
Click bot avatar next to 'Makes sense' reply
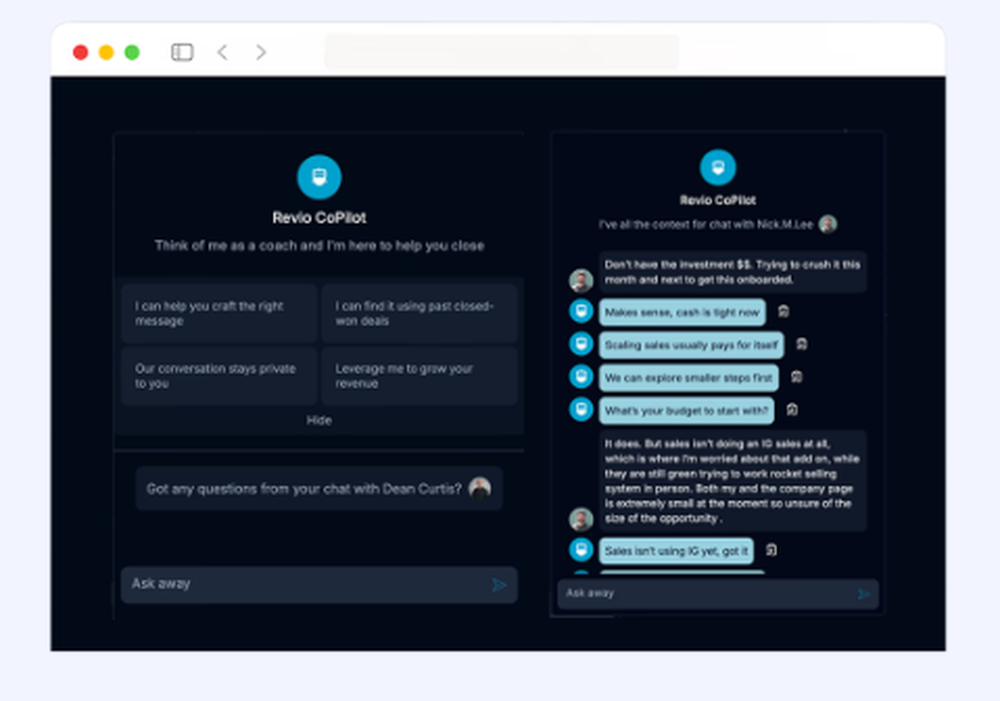(581, 311)
